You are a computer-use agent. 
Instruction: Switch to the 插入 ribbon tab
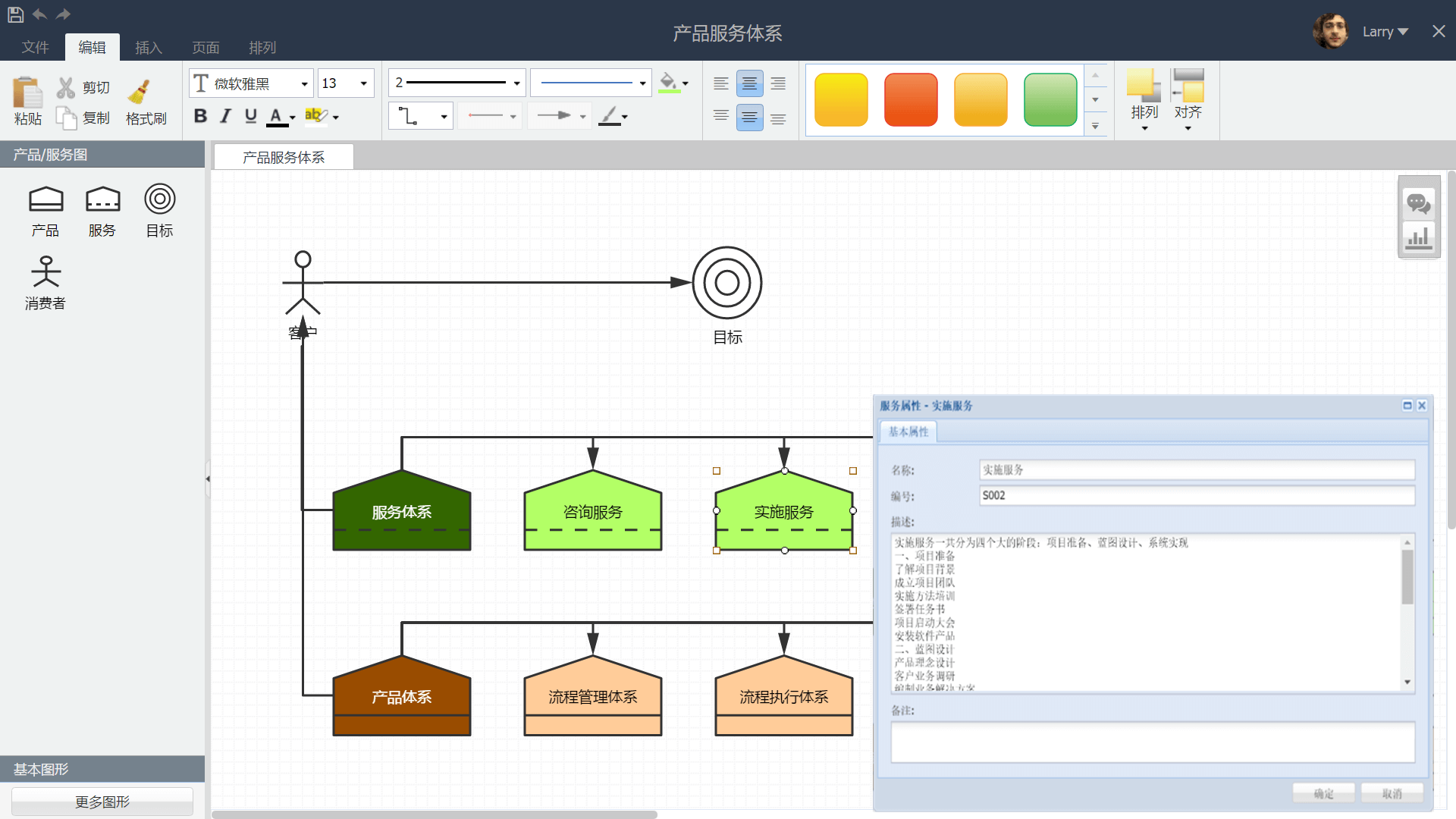[149, 47]
